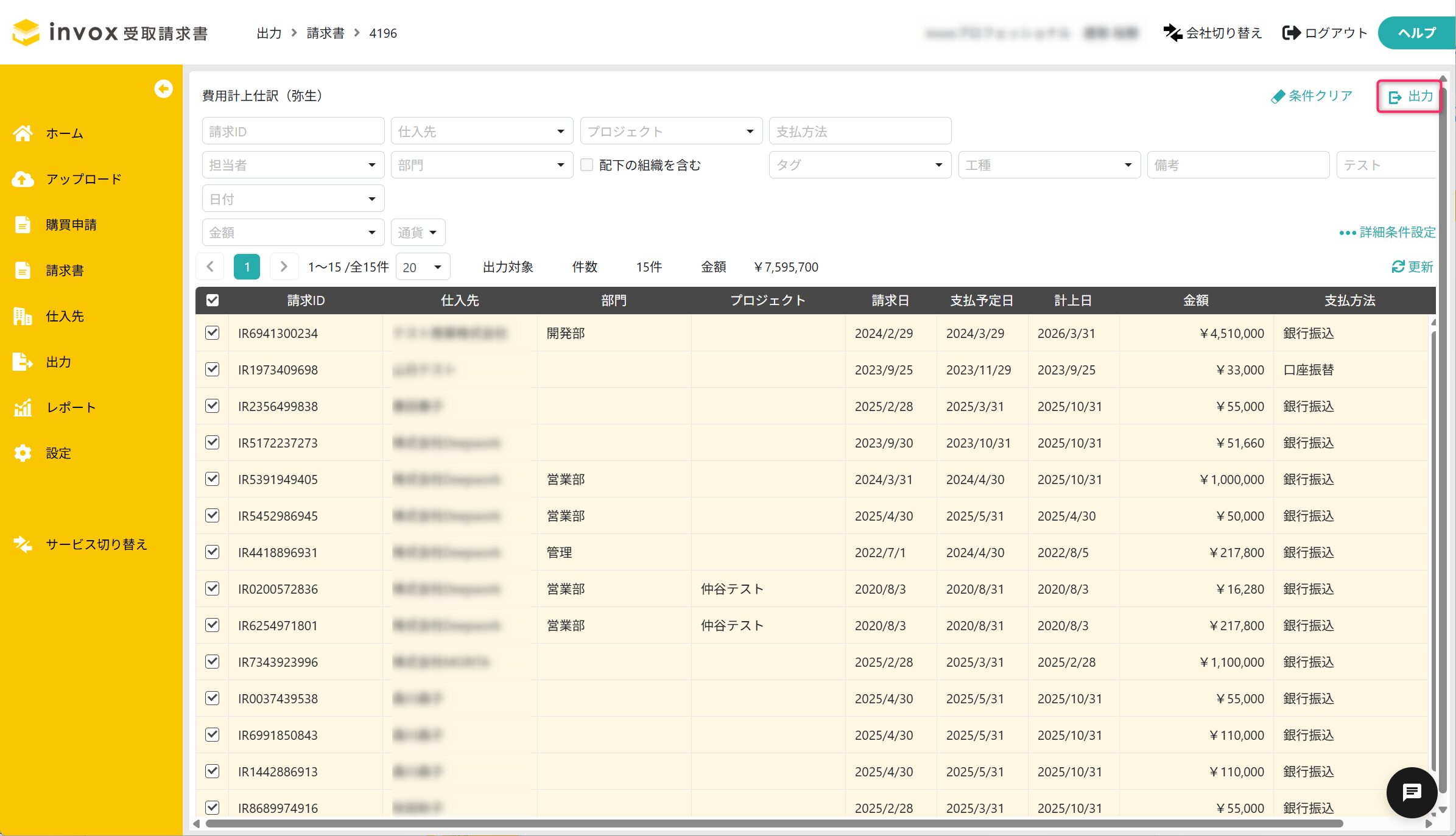Screen dimensions: 1456x836
Task: Enable 配下の組織を含む checkbox
Action: click(587, 165)
